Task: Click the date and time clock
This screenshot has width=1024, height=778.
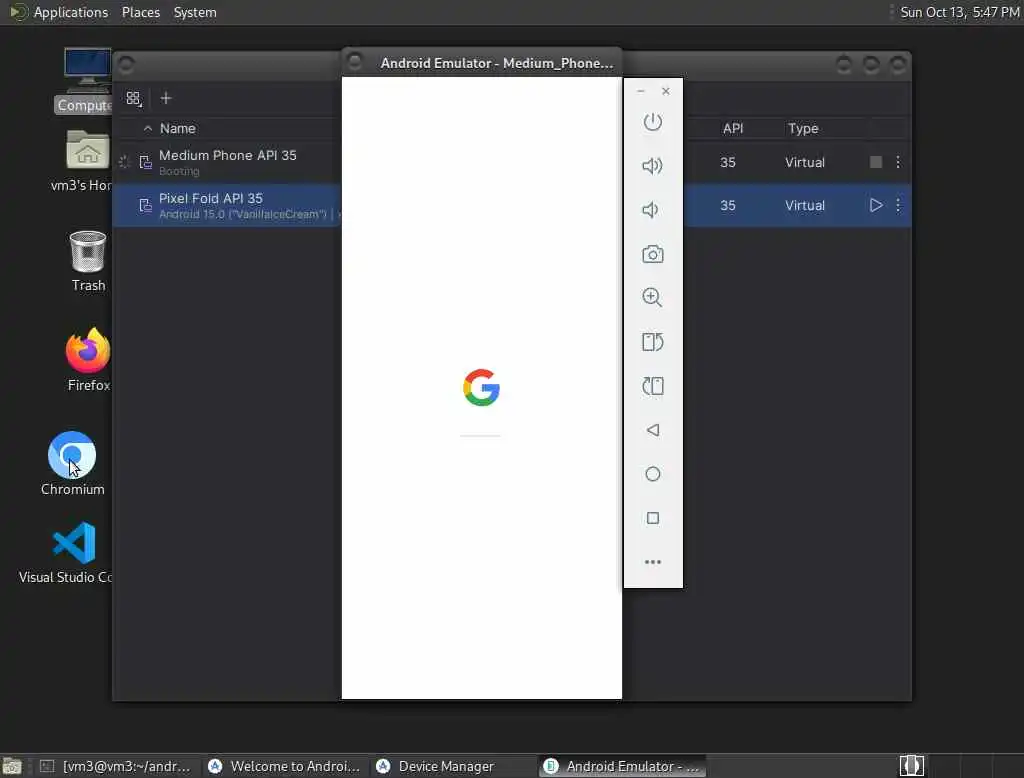Action: point(959,12)
